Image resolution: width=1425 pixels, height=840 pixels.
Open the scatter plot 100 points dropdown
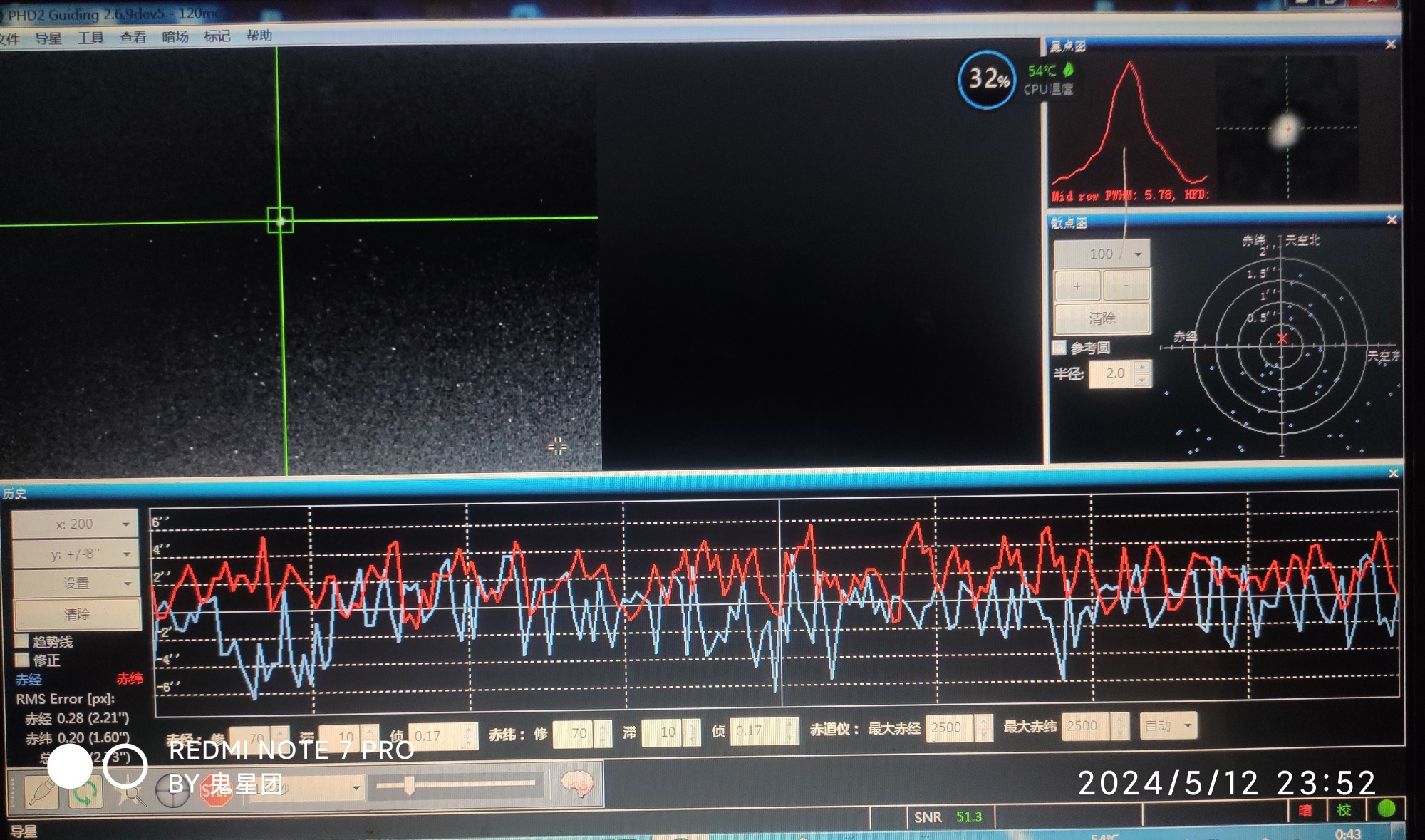(1102, 254)
